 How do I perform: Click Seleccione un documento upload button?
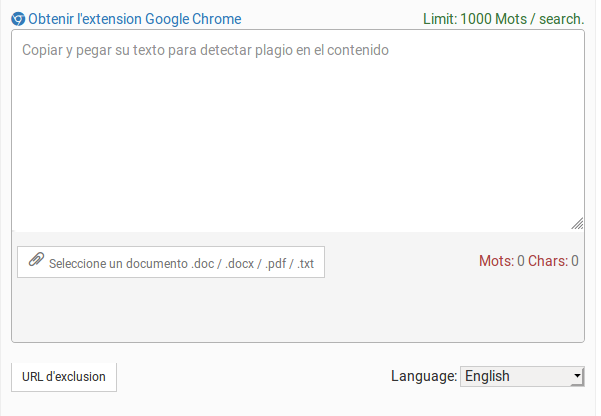point(171,262)
